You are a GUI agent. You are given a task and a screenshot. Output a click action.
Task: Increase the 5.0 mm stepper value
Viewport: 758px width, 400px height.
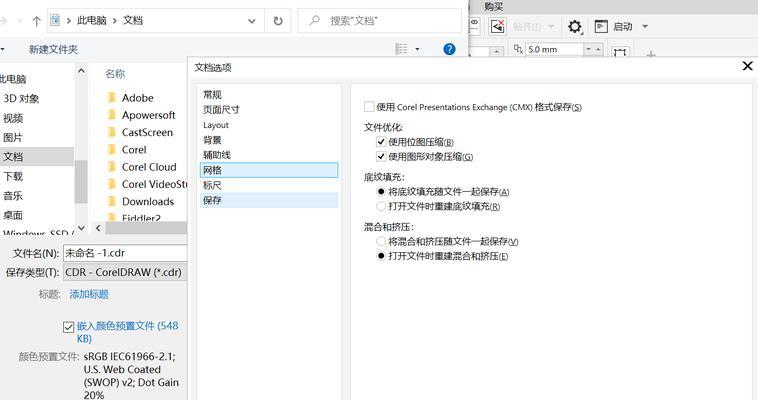[x=598, y=49]
